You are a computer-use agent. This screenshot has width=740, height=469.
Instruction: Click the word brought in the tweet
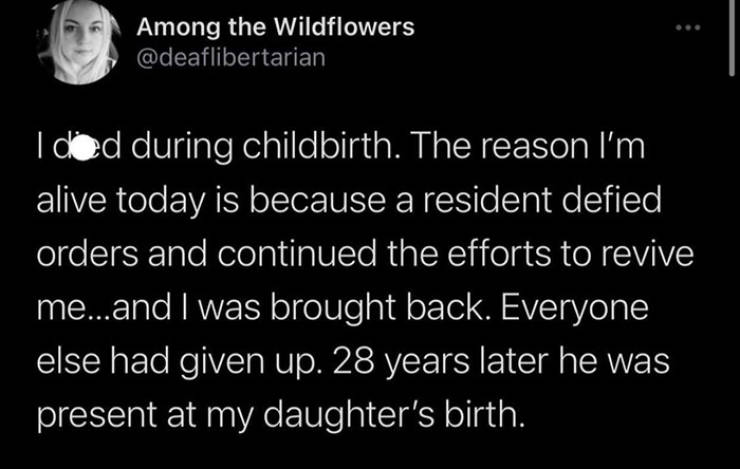[x=333, y=309]
